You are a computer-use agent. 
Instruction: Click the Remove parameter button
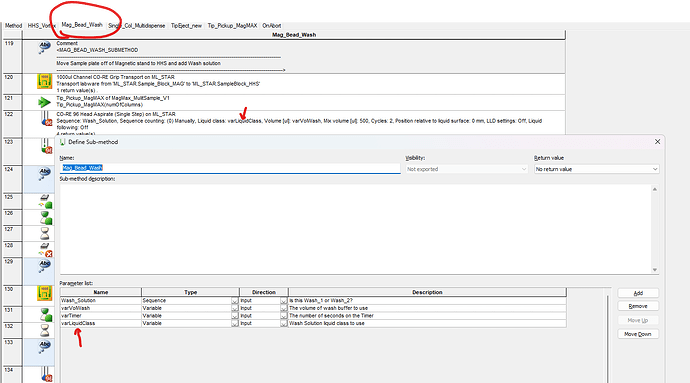click(638, 306)
